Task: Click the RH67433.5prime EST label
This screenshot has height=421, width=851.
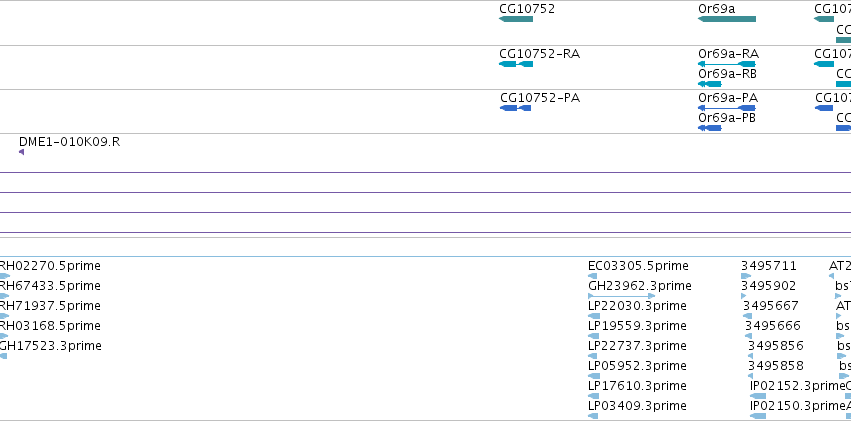Action: (x=49, y=286)
